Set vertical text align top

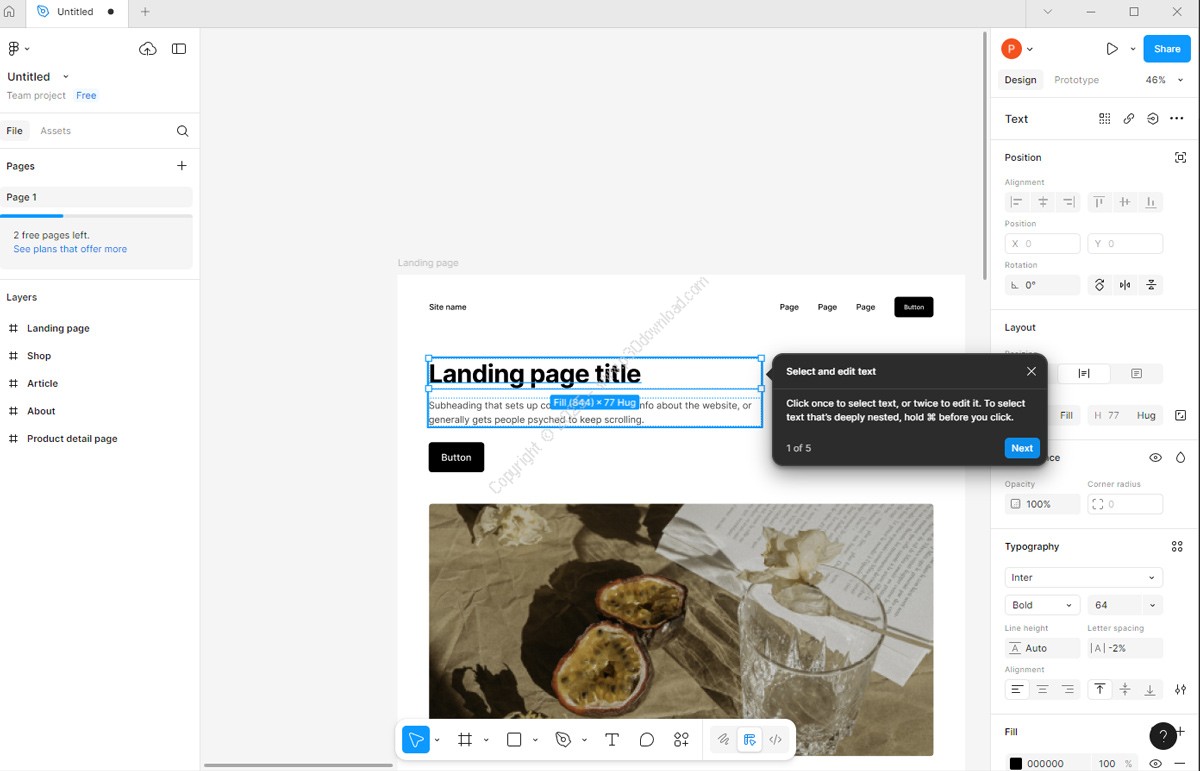point(1100,689)
